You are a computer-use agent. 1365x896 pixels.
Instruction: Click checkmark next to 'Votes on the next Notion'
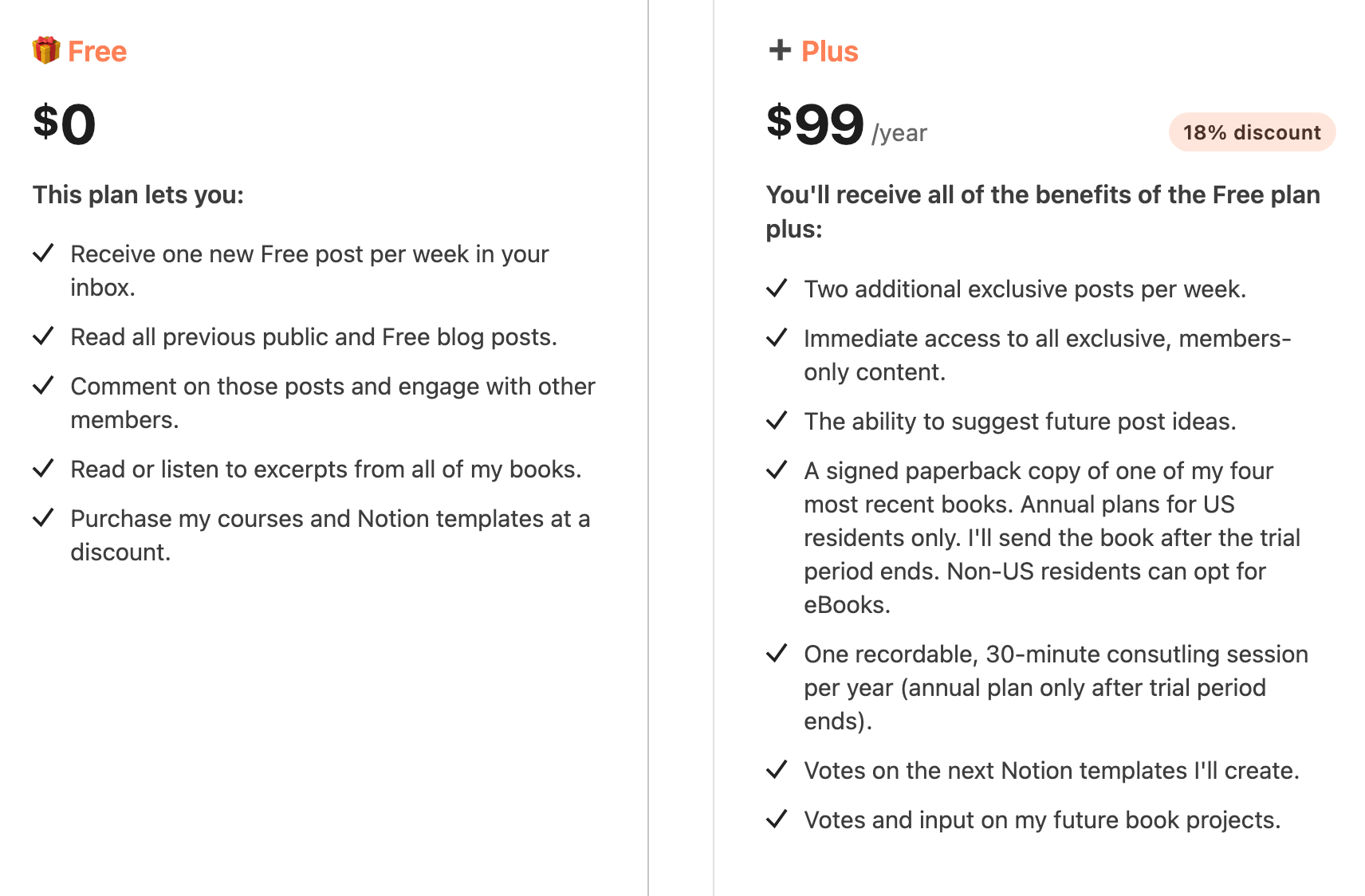click(x=777, y=770)
